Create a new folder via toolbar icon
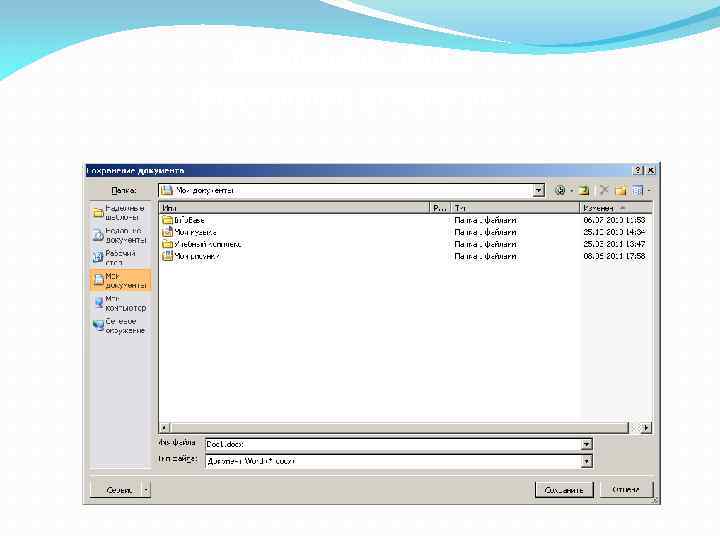The height and width of the screenshot is (540, 720). tap(621, 190)
